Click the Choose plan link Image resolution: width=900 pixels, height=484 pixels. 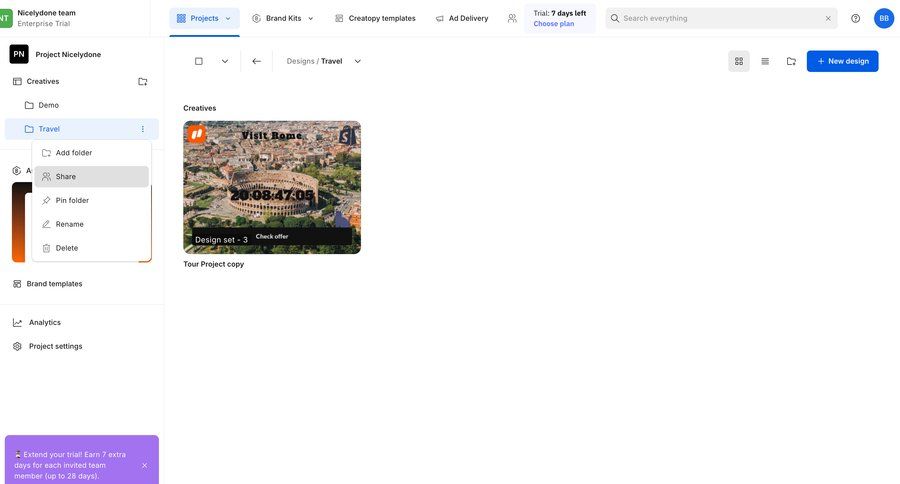tap(554, 24)
